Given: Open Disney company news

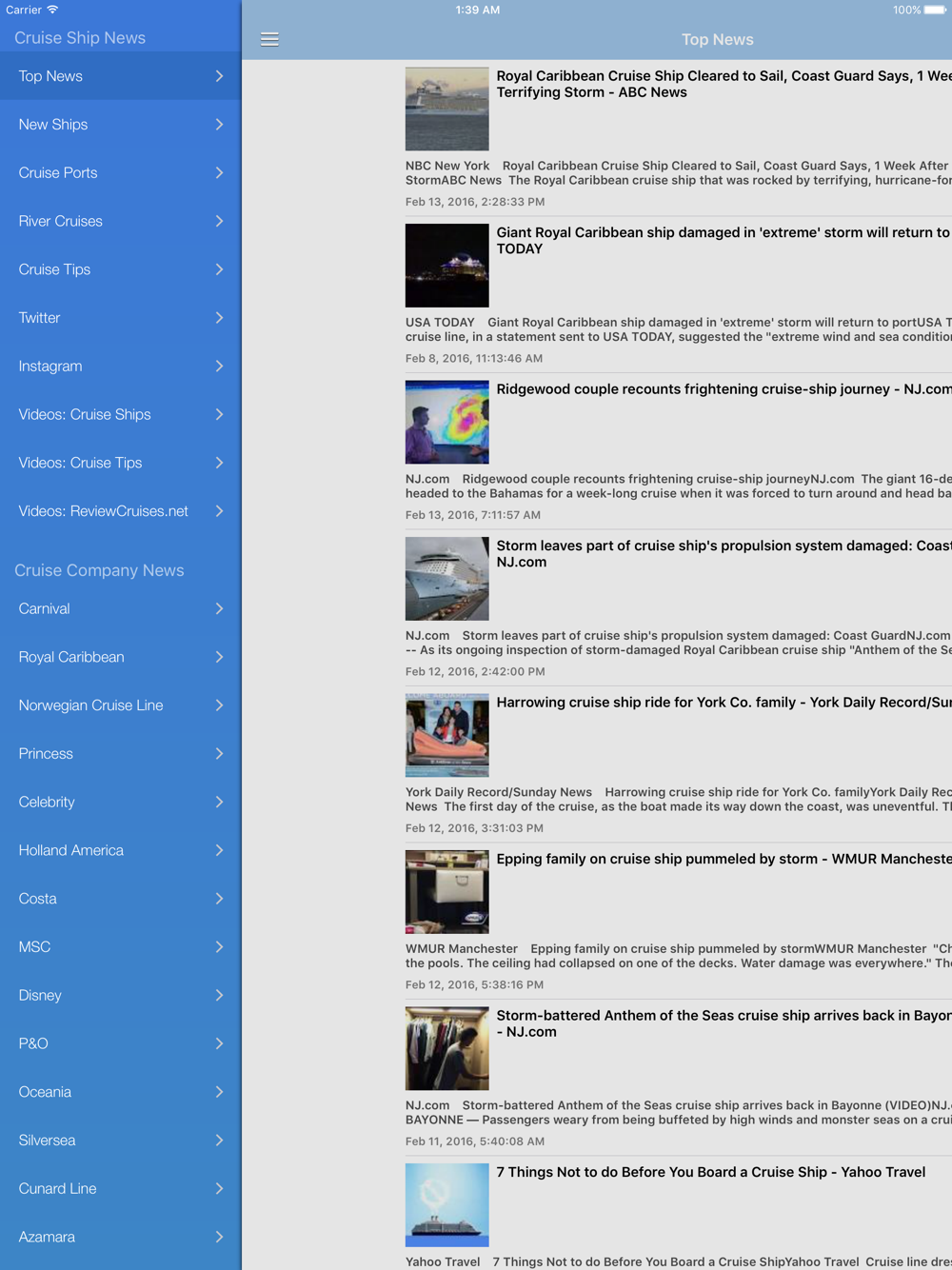Looking at the screenshot, I should 121,995.
